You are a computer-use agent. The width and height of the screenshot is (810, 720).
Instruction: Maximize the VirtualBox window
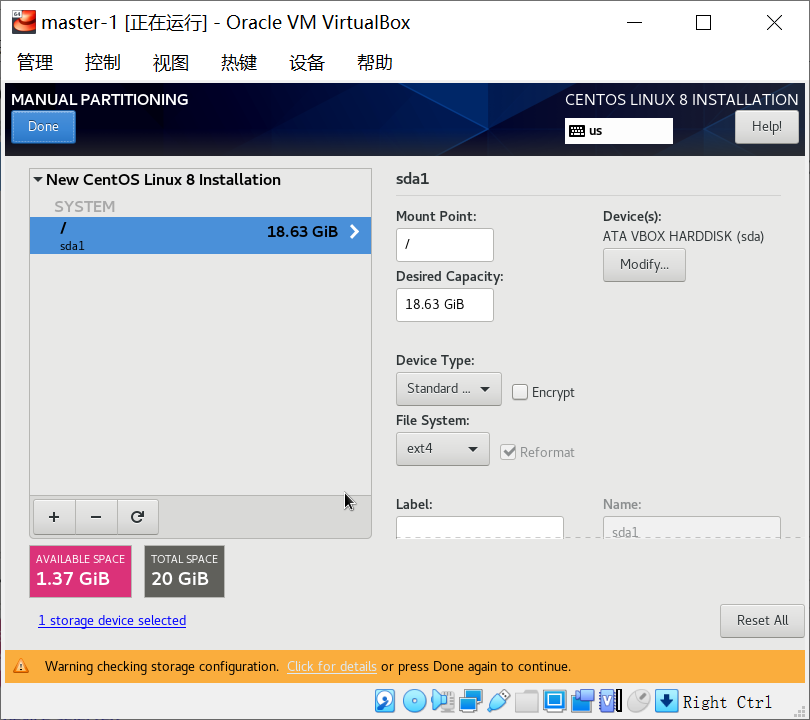[703, 22]
